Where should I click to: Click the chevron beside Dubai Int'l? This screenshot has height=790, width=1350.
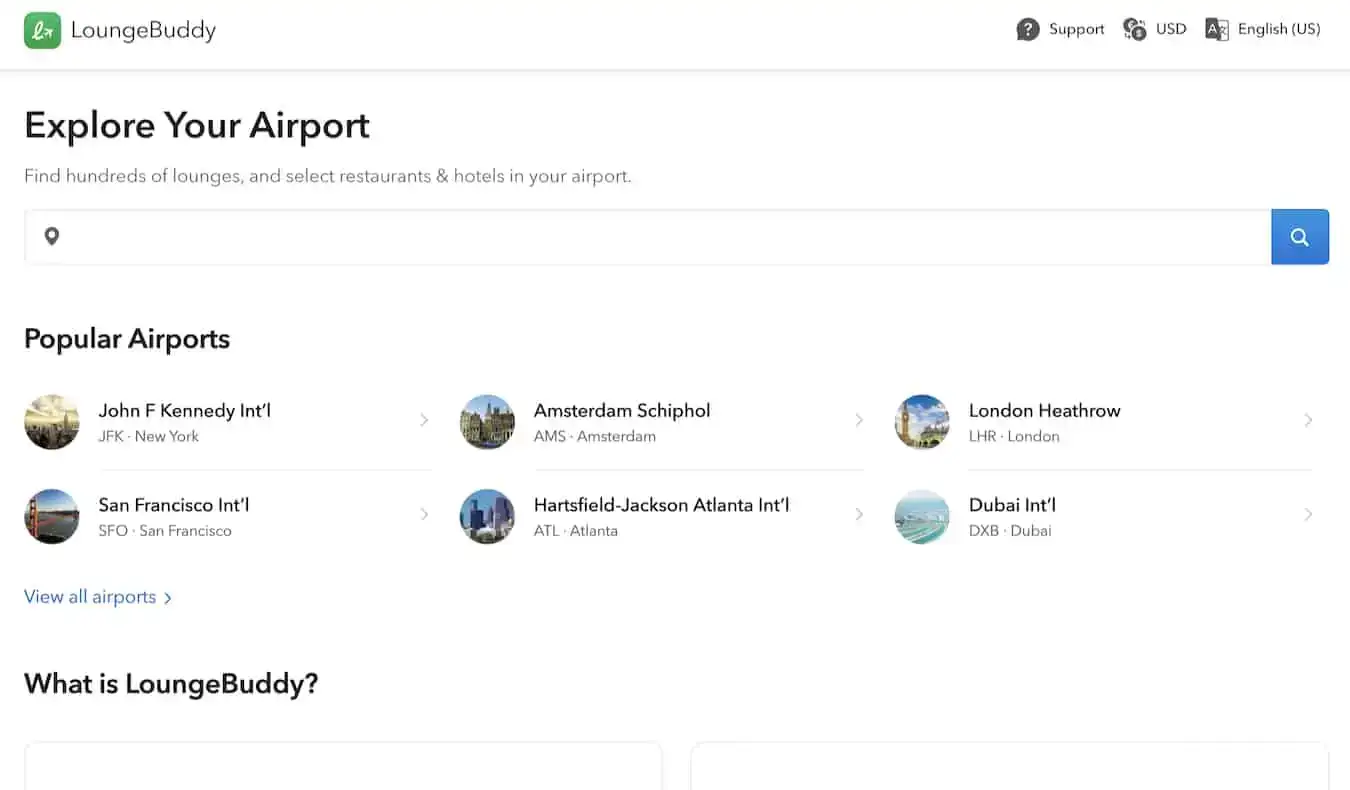tap(1308, 515)
